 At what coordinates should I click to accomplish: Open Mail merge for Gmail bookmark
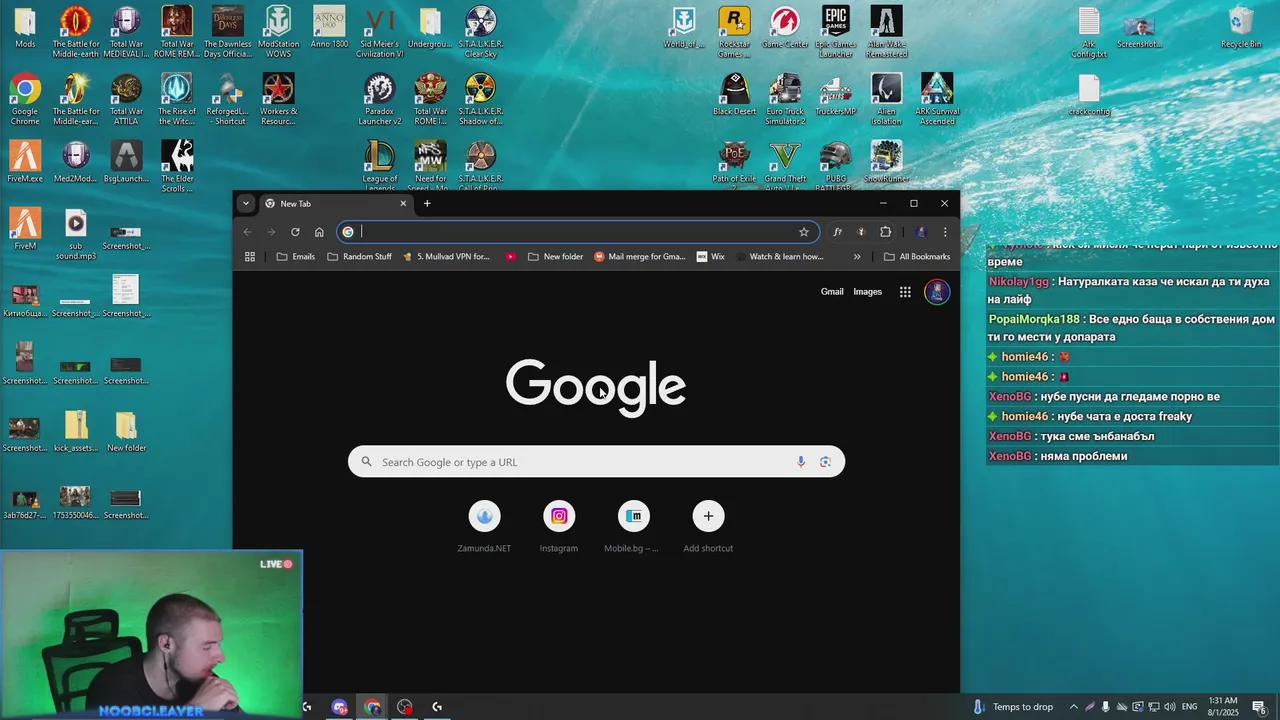click(640, 257)
